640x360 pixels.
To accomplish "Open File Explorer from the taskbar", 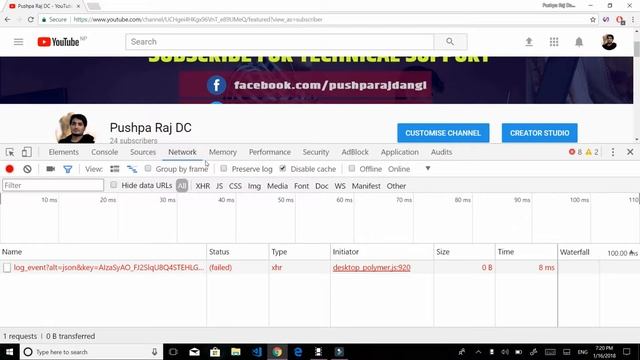I will click(x=236, y=352).
